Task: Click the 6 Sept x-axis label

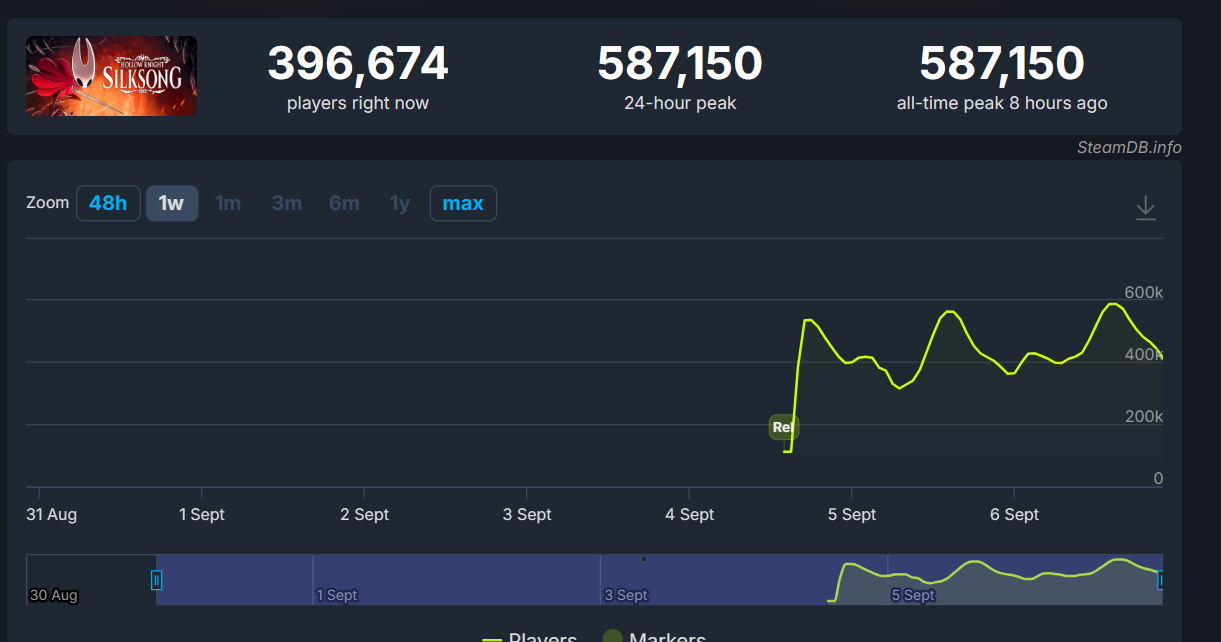Action: coord(1015,514)
